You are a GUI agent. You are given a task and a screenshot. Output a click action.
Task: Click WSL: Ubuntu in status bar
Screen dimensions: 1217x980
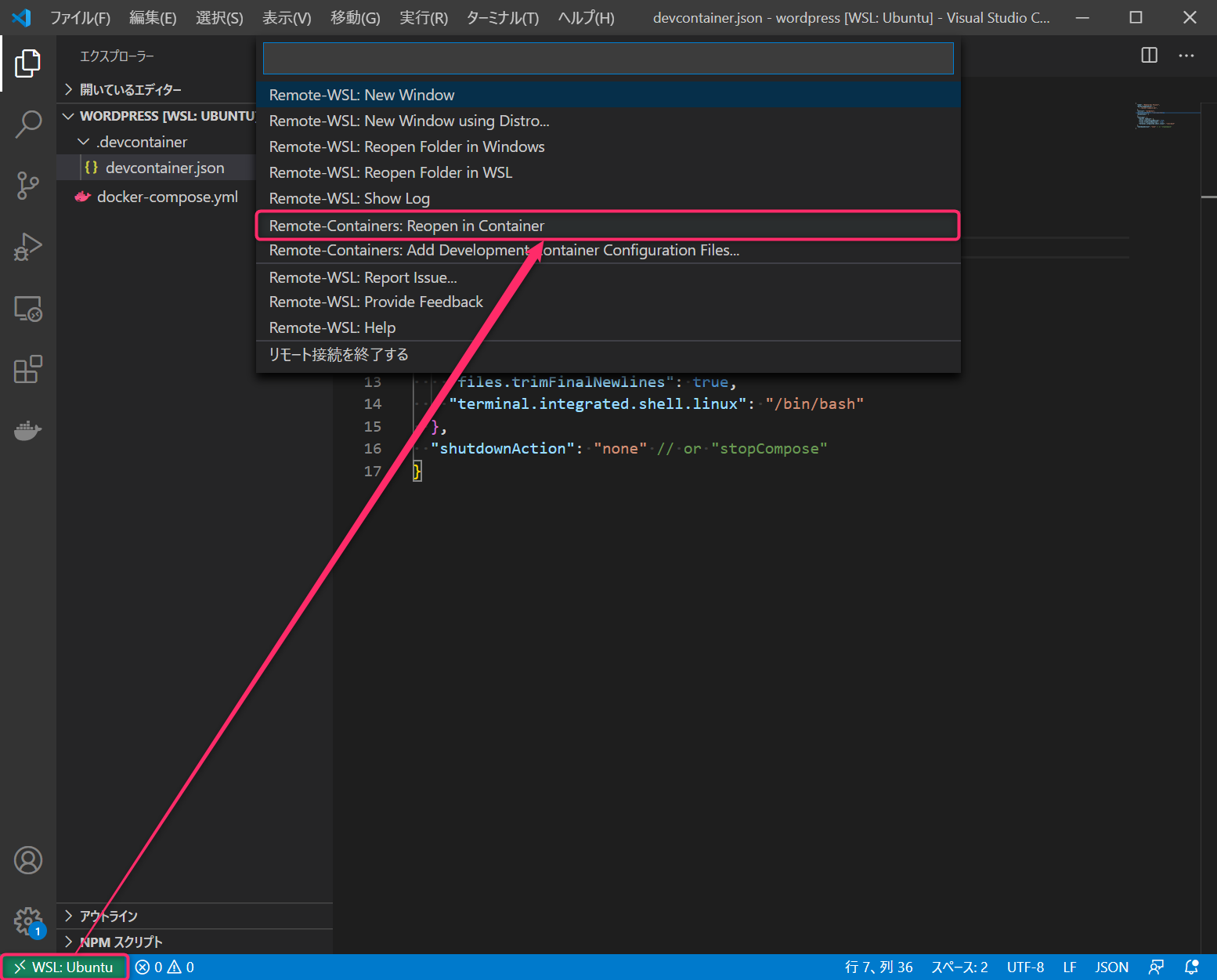point(63,966)
